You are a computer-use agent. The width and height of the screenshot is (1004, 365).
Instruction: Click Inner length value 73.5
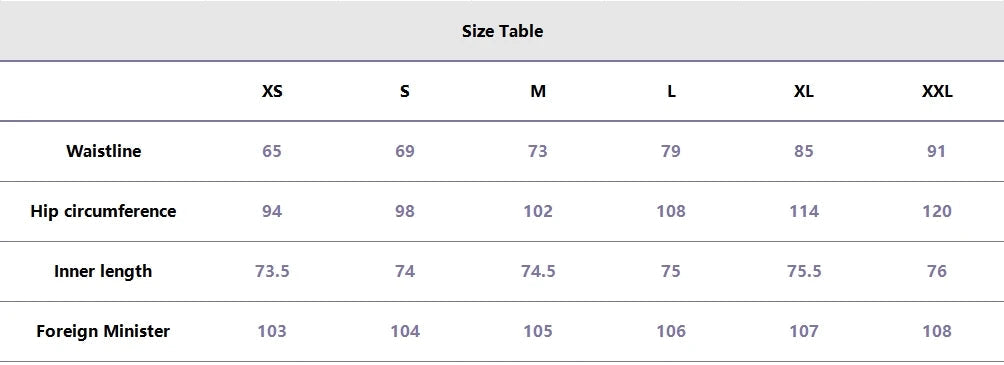(x=272, y=271)
